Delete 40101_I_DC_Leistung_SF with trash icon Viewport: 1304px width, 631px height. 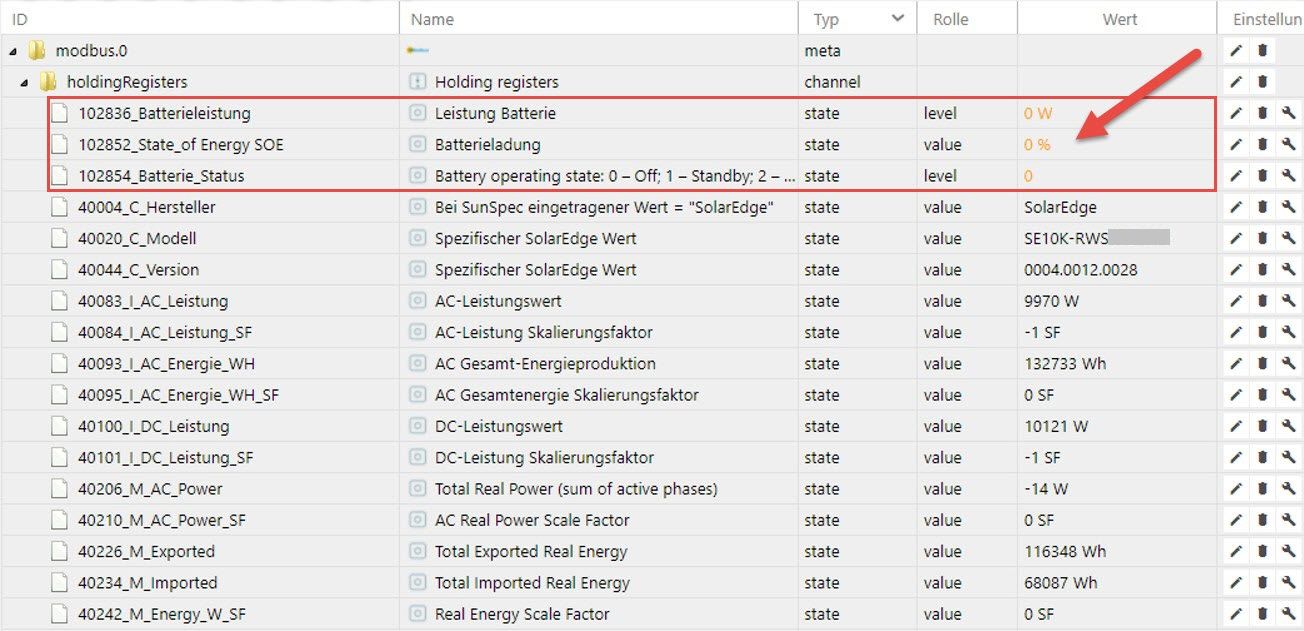(1262, 458)
